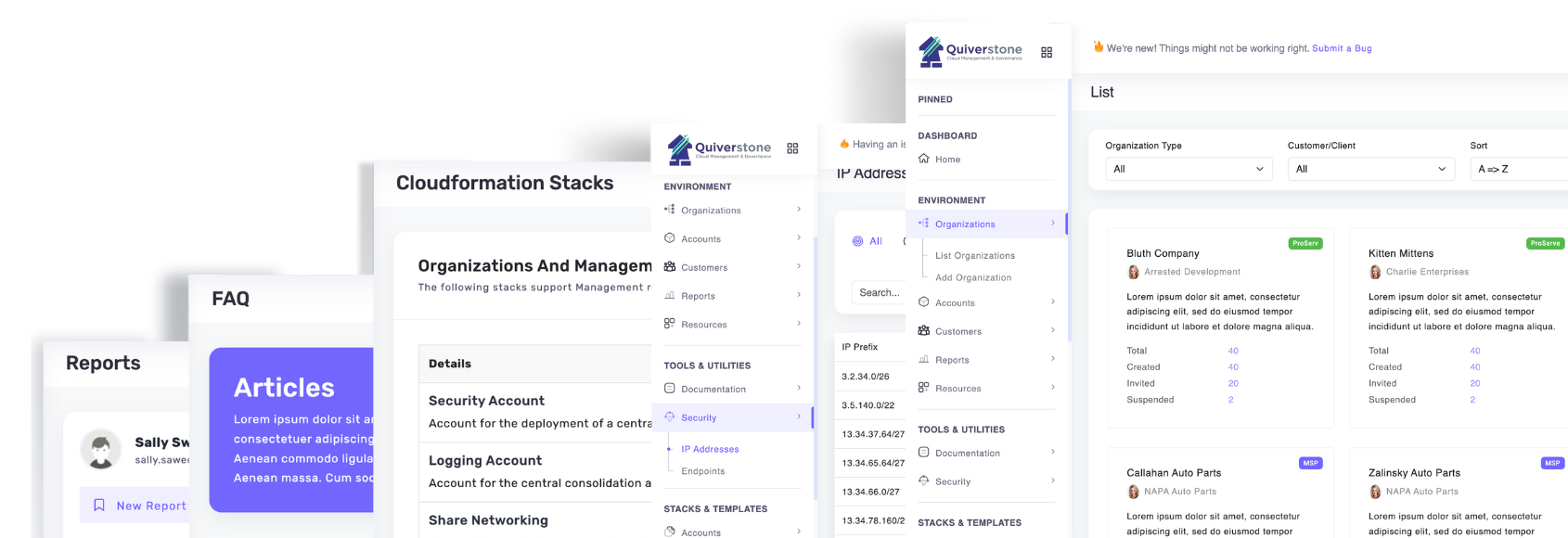Click the Quiverstone logo in the IP Addresses window
Screen dimensions: 1568x538
(720, 148)
